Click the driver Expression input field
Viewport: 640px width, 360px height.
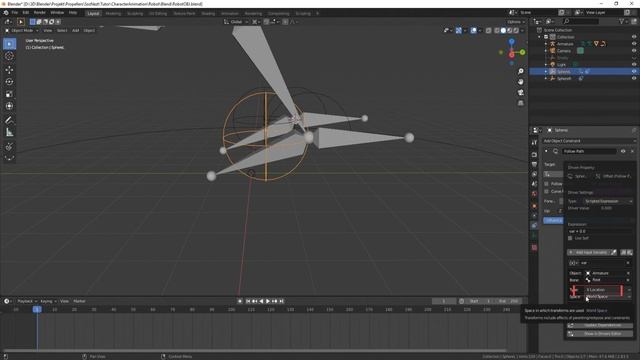600,231
